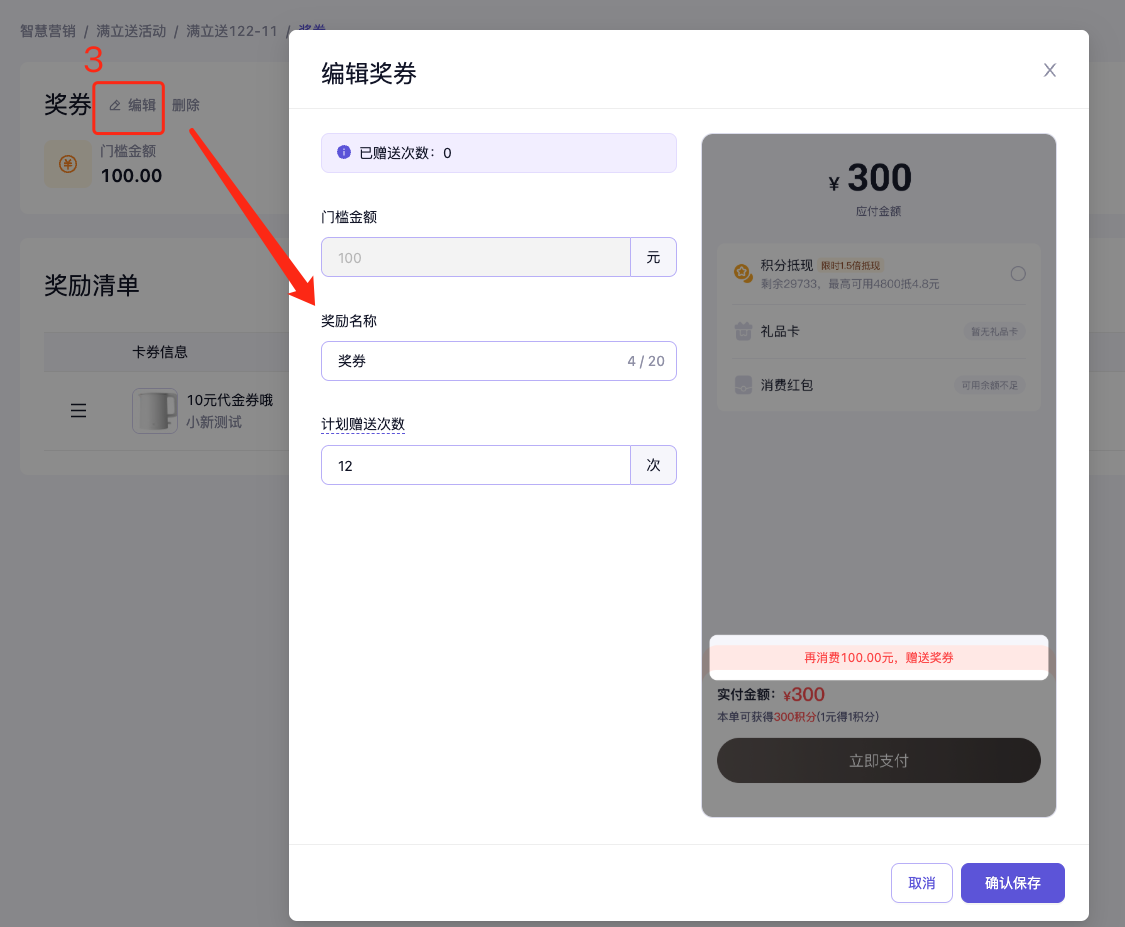The width and height of the screenshot is (1125, 927).
Task: Click the yen coin icon beside 门槛金额
Action: coord(68,164)
